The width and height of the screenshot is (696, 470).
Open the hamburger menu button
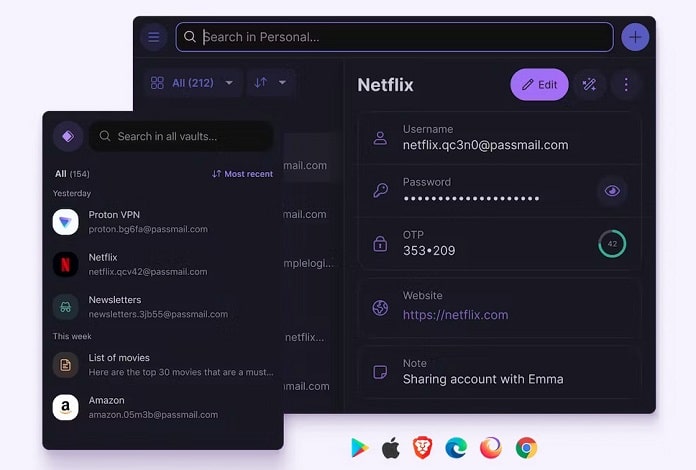(x=154, y=37)
